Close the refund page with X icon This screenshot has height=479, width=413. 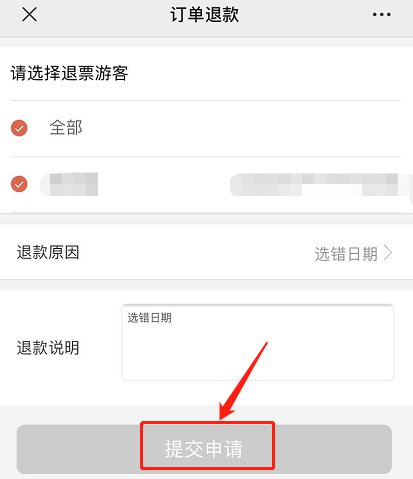point(29,15)
